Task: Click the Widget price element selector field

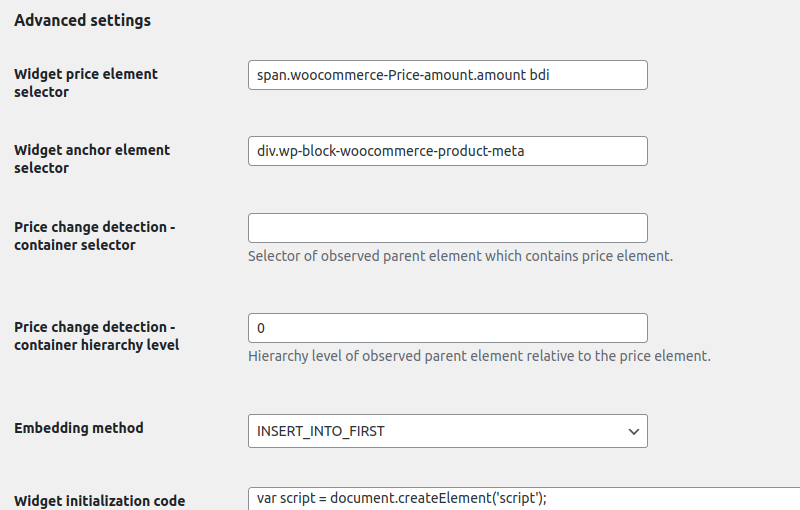Action: [447, 75]
